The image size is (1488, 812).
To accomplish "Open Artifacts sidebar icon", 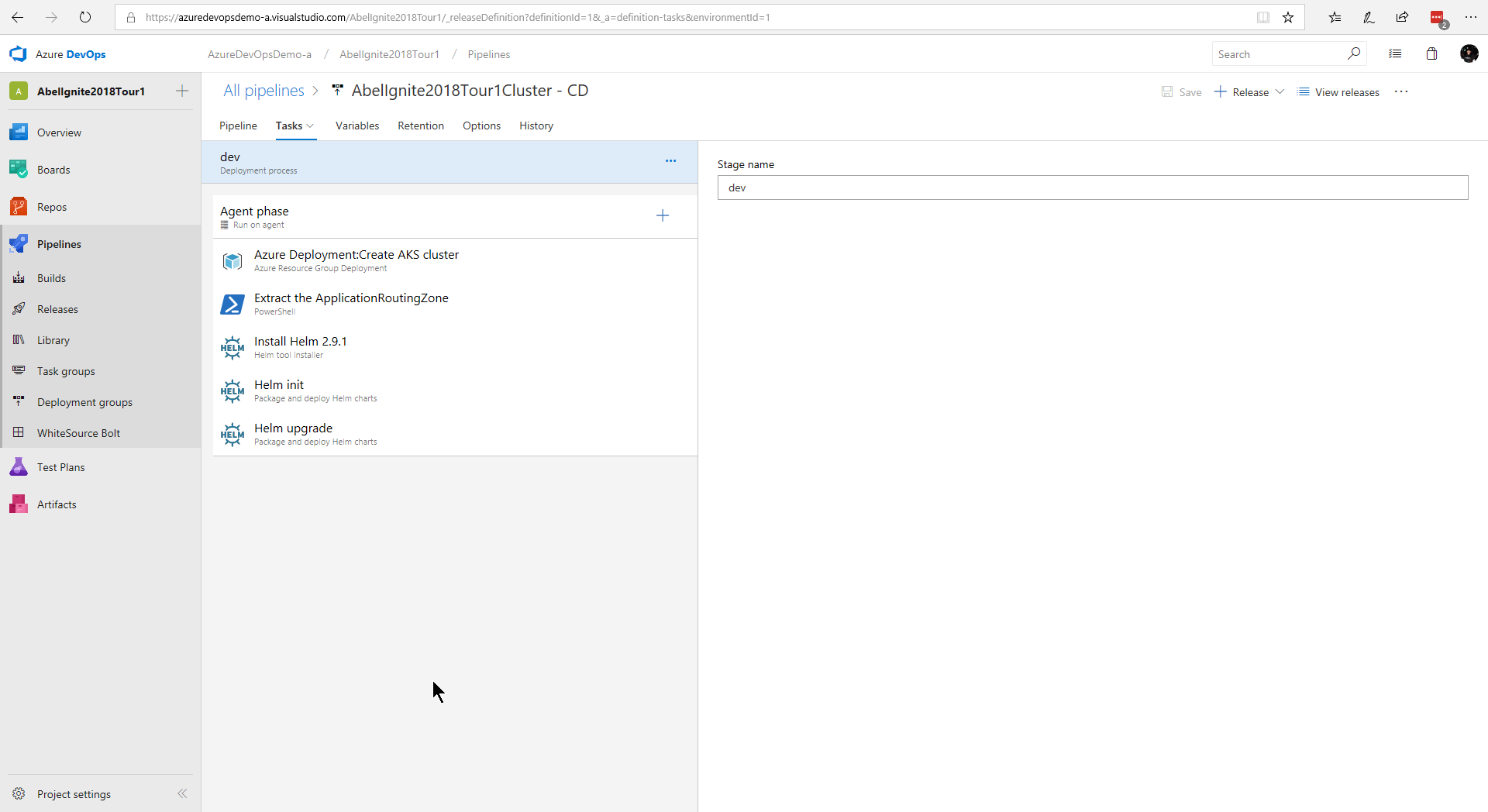I will 19,504.
